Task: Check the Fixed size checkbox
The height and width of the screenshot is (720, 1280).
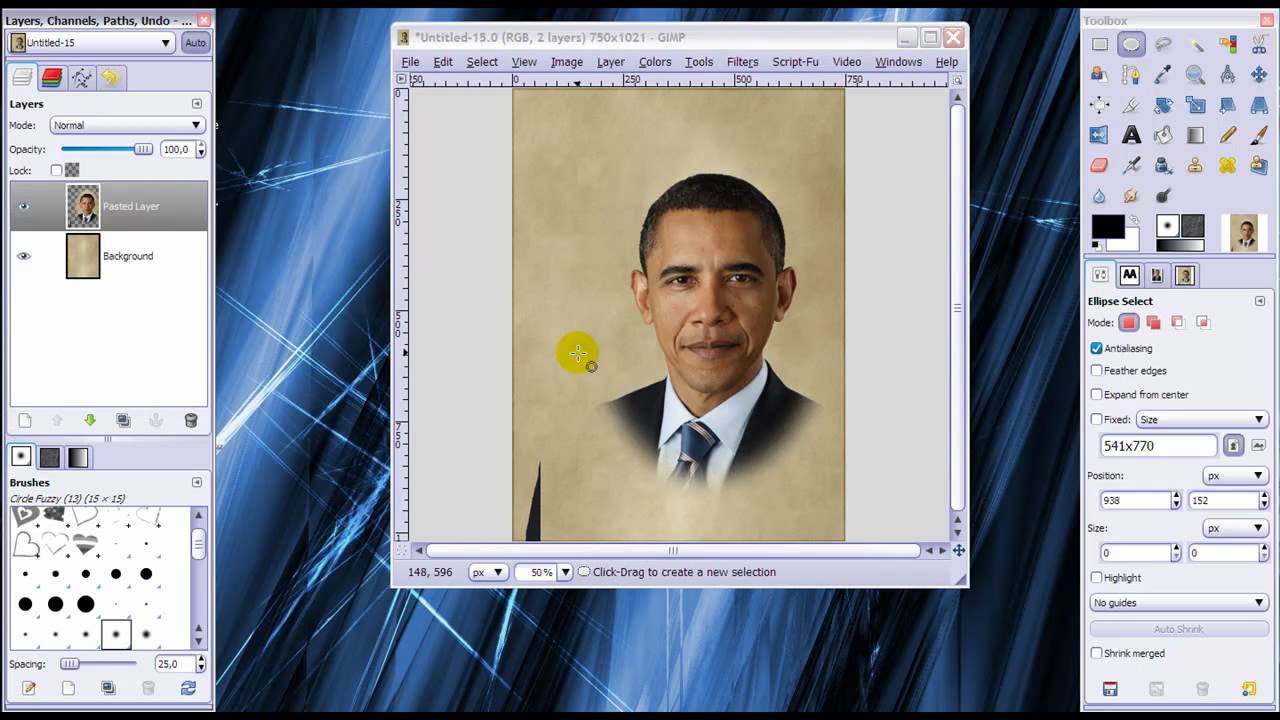Action: click(x=1096, y=420)
